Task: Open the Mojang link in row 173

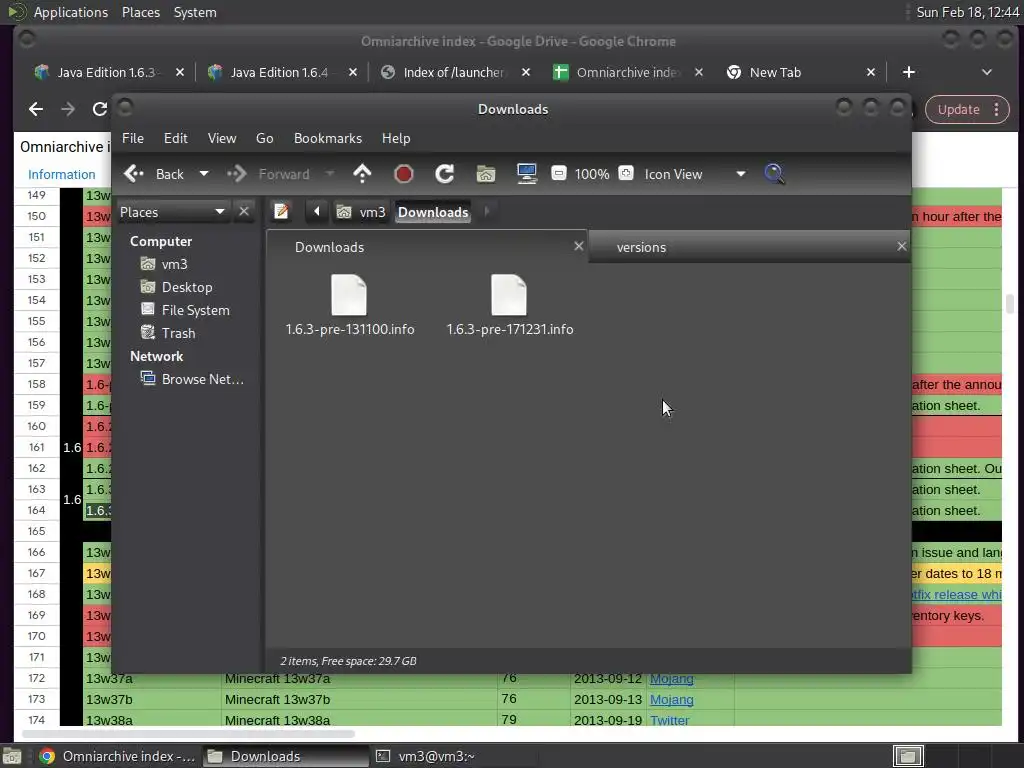Action: (x=671, y=699)
